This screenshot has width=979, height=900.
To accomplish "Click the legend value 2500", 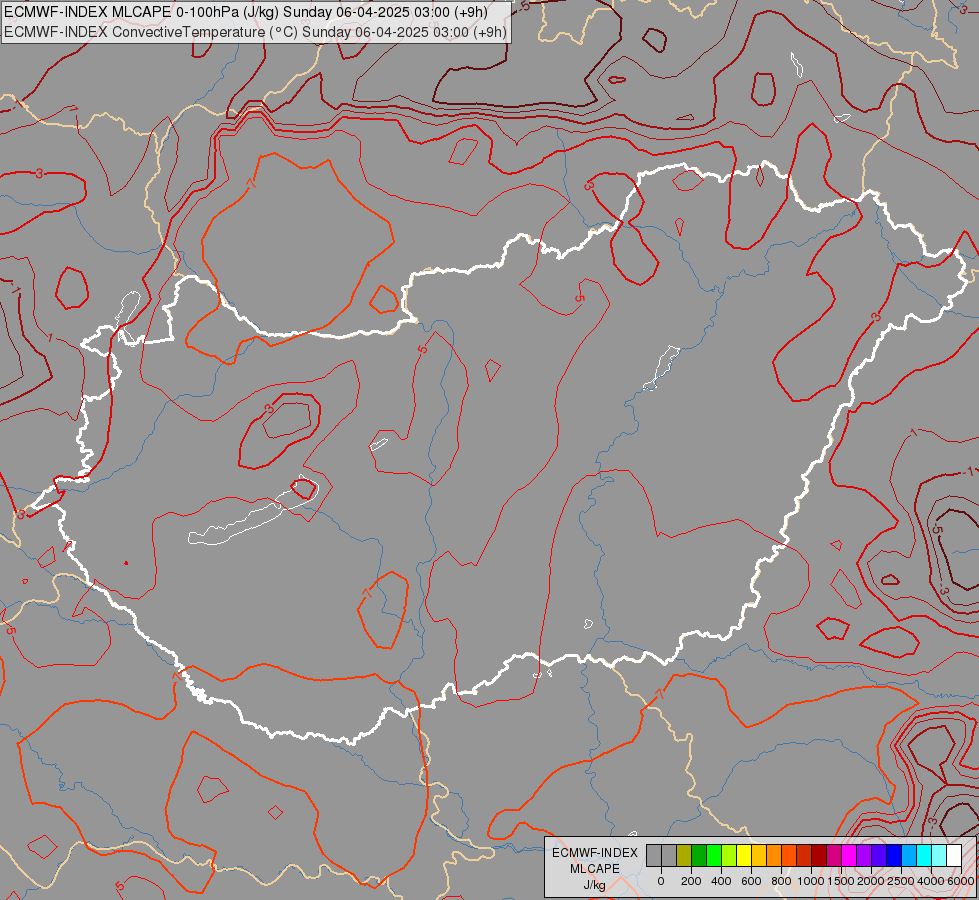I will tap(901, 881).
